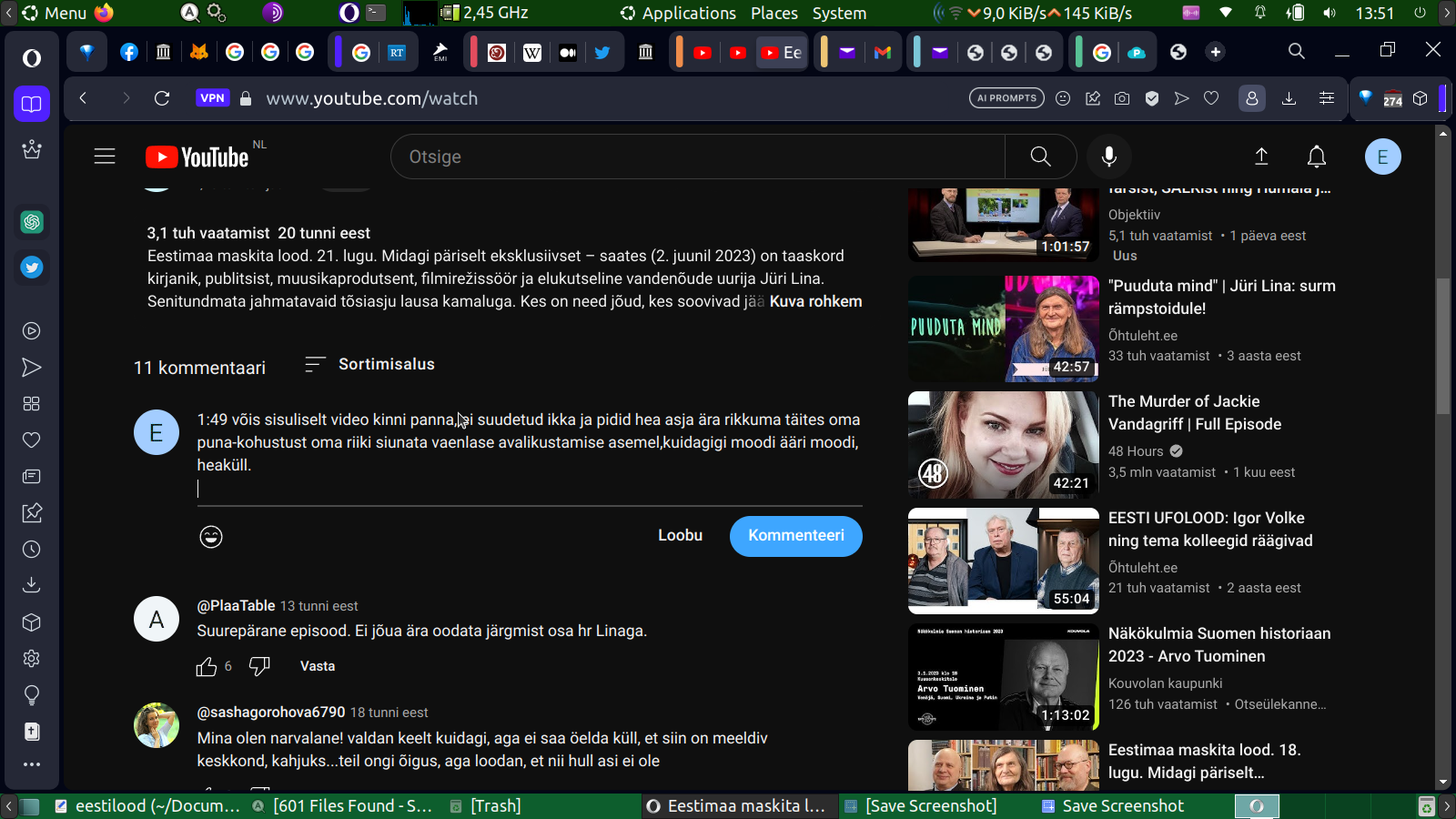Open Pinboards heart in the sidebar
Screen dimensions: 1456x819
(x=32, y=440)
